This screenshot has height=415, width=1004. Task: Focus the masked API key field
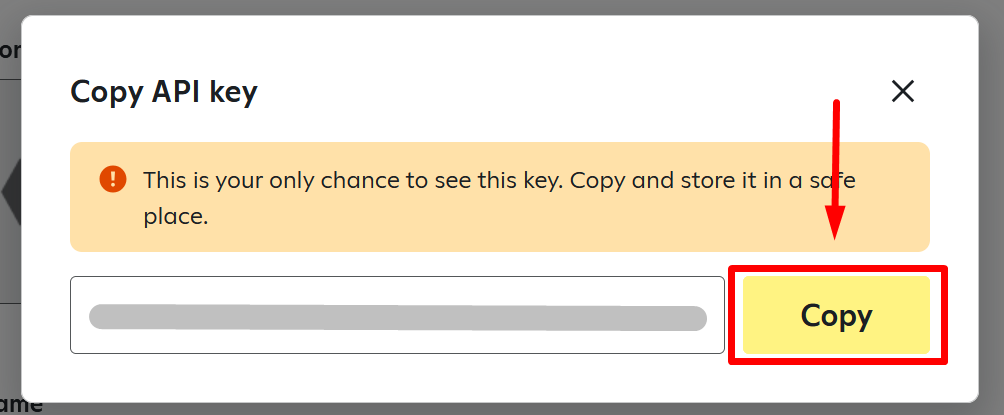pos(397,315)
